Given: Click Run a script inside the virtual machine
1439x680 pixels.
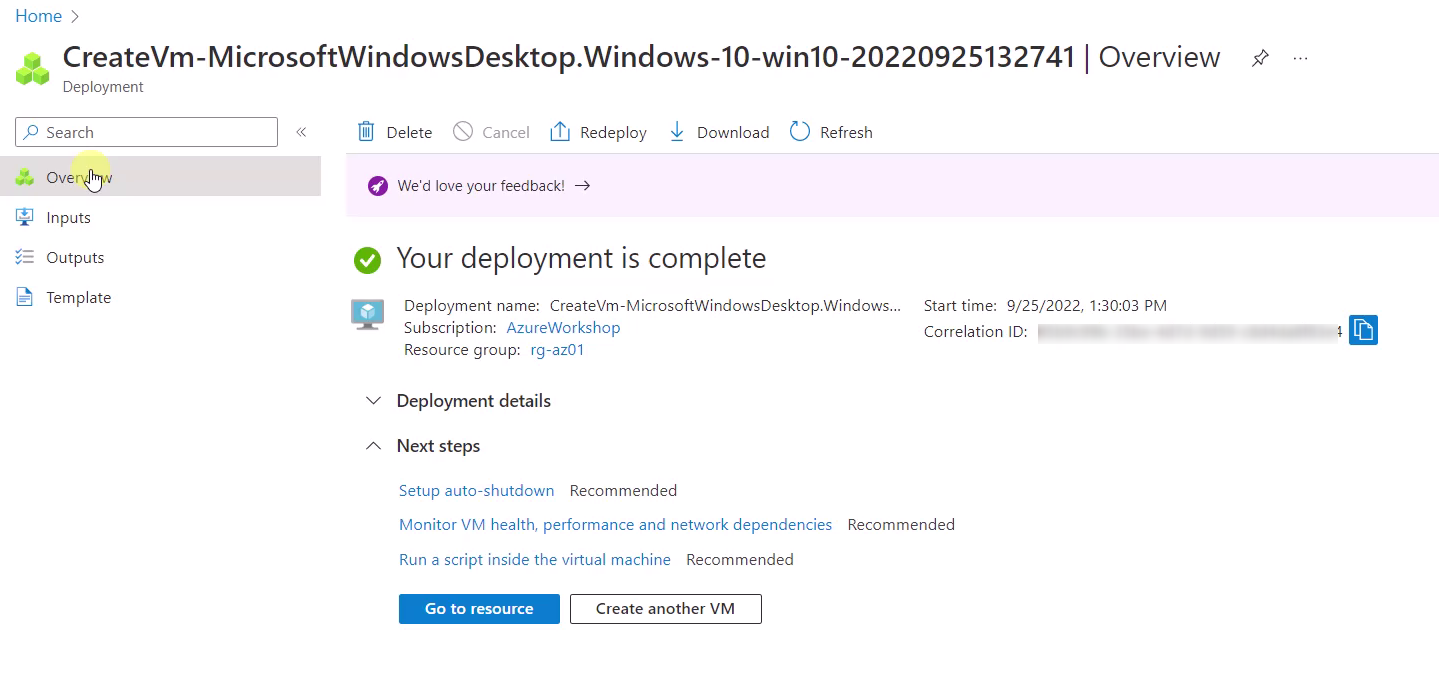Looking at the screenshot, I should 535,559.
